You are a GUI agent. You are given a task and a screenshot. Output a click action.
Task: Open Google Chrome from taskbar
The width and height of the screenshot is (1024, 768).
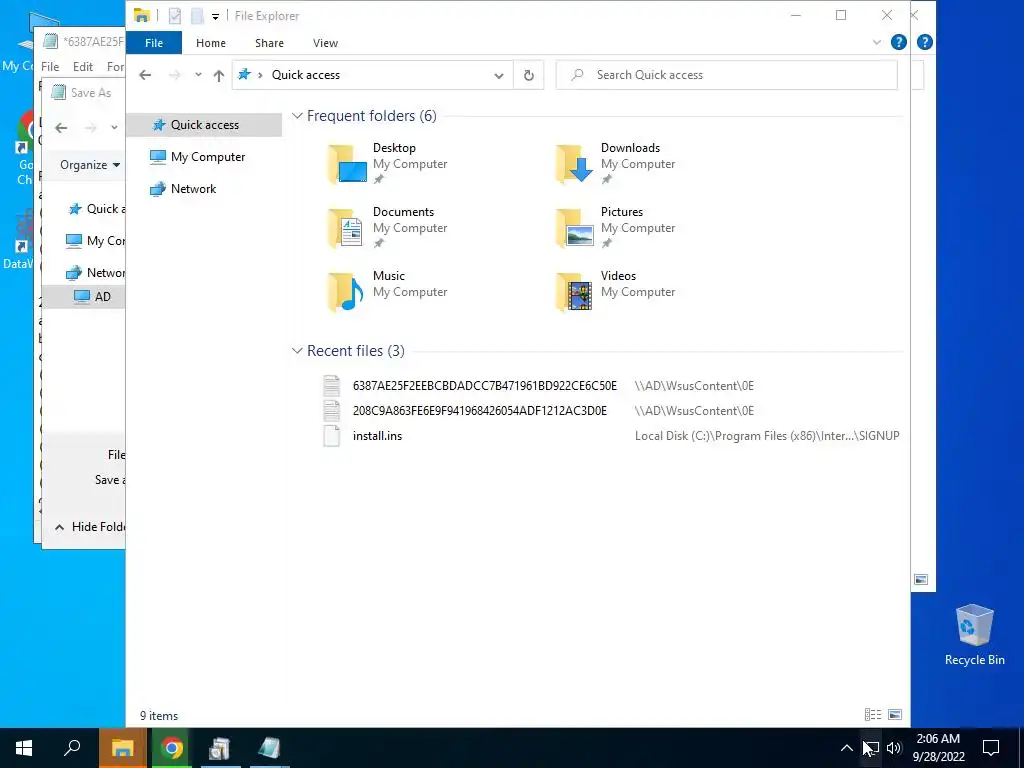point(172,748)
